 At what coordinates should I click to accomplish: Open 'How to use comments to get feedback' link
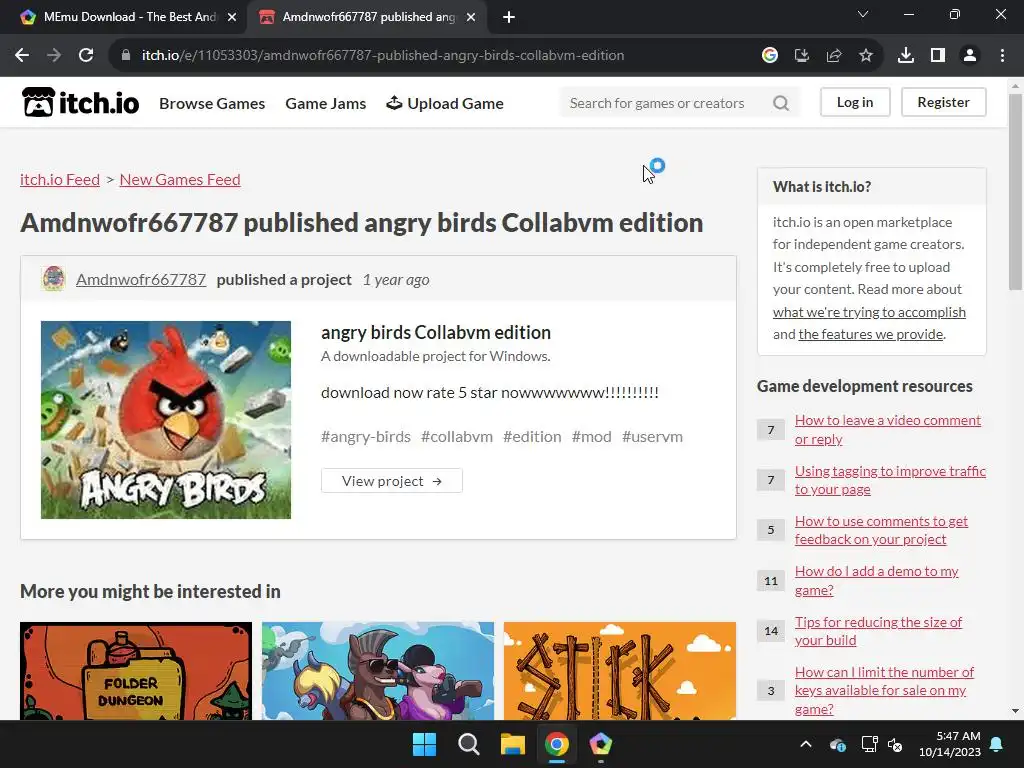click(x=881, y=530)
